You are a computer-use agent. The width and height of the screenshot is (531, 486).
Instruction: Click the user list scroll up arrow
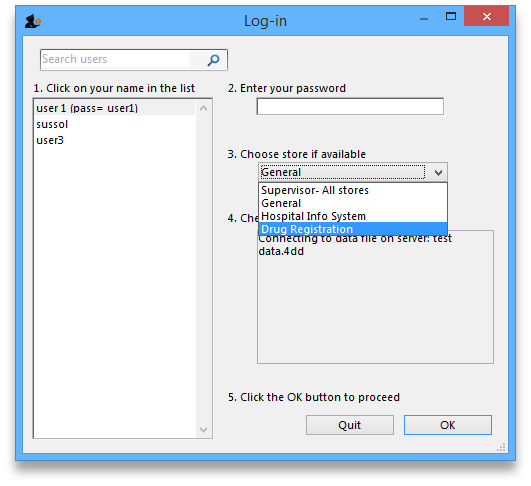[x=204, y=108]
